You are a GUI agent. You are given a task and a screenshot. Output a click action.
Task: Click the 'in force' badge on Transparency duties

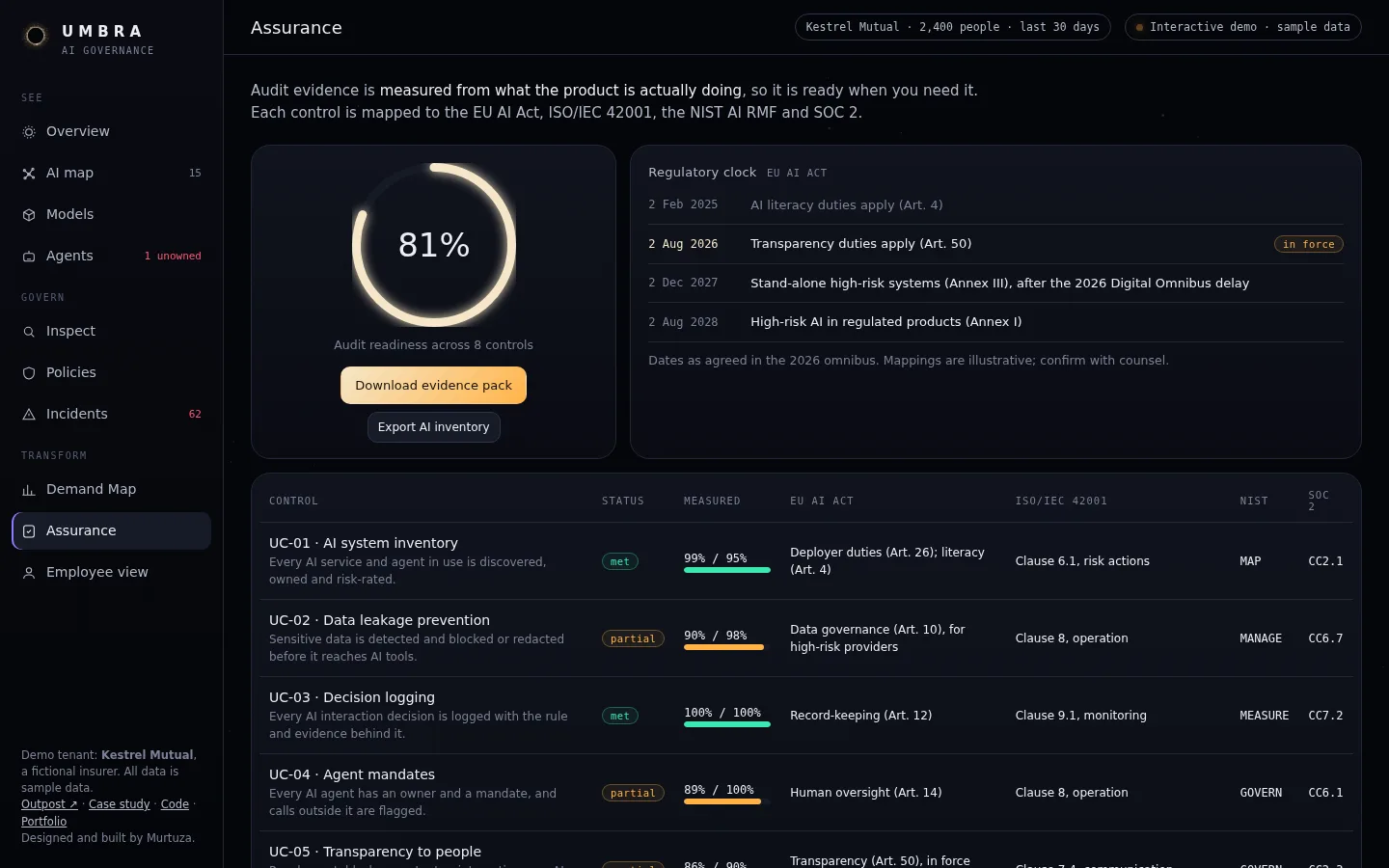pos(1309,245)
